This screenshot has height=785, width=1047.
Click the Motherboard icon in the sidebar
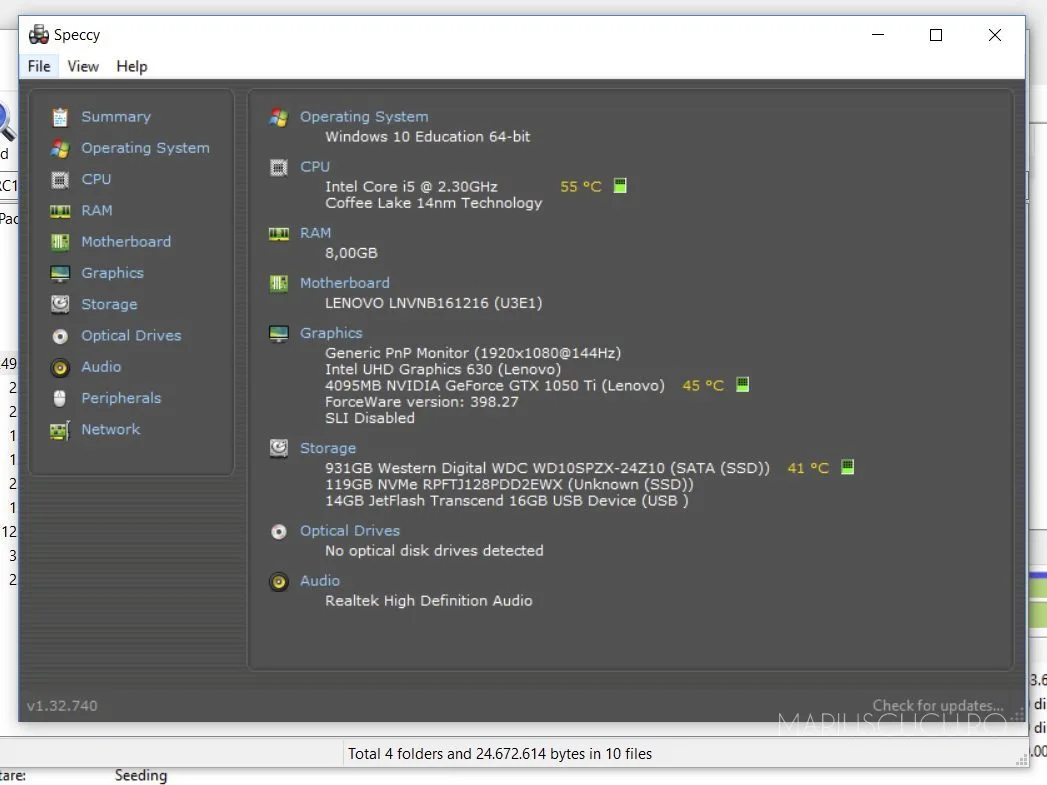click(60, 242)
